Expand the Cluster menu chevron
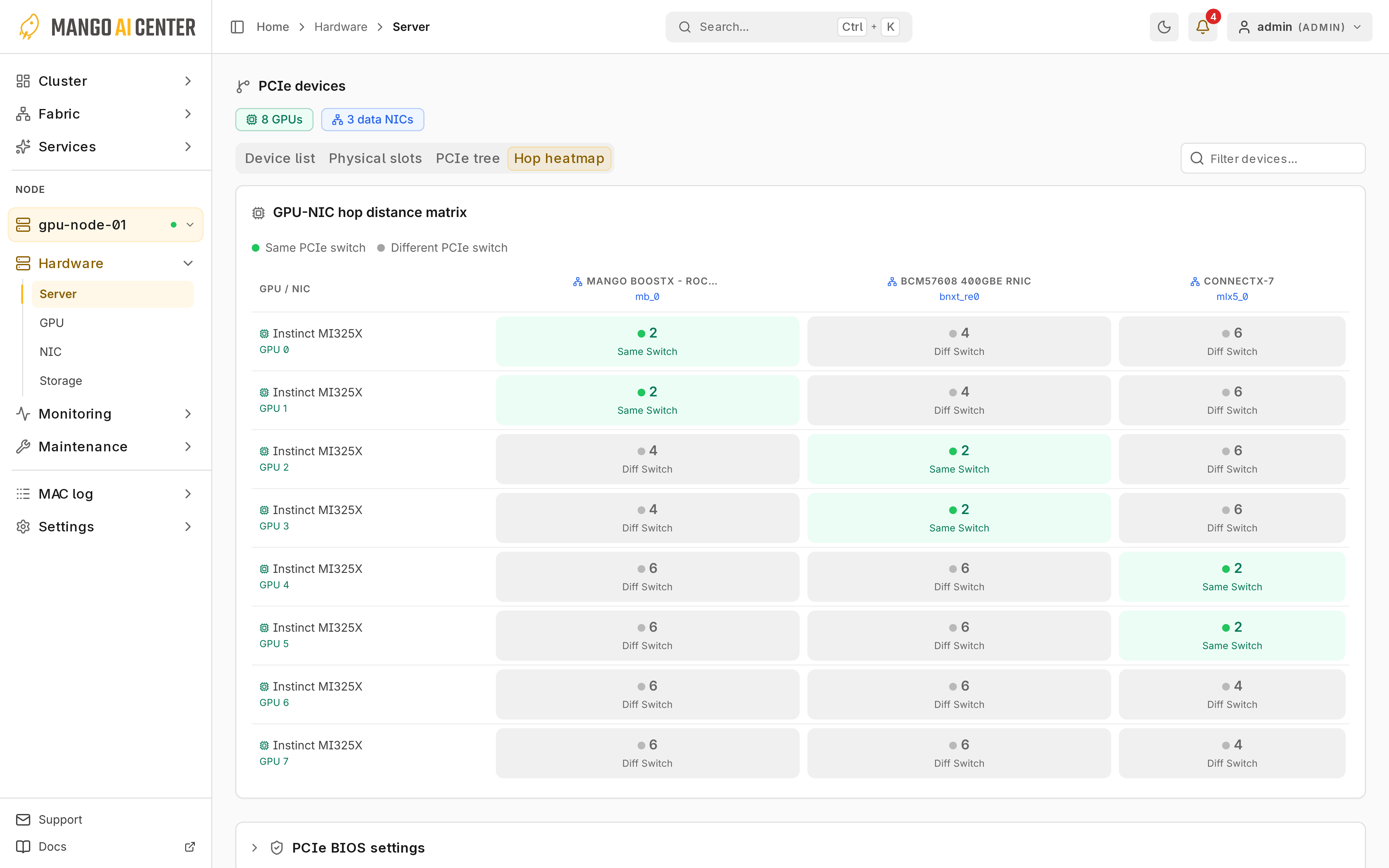The height and width of the screenshot is (868, 1389). 188,81
